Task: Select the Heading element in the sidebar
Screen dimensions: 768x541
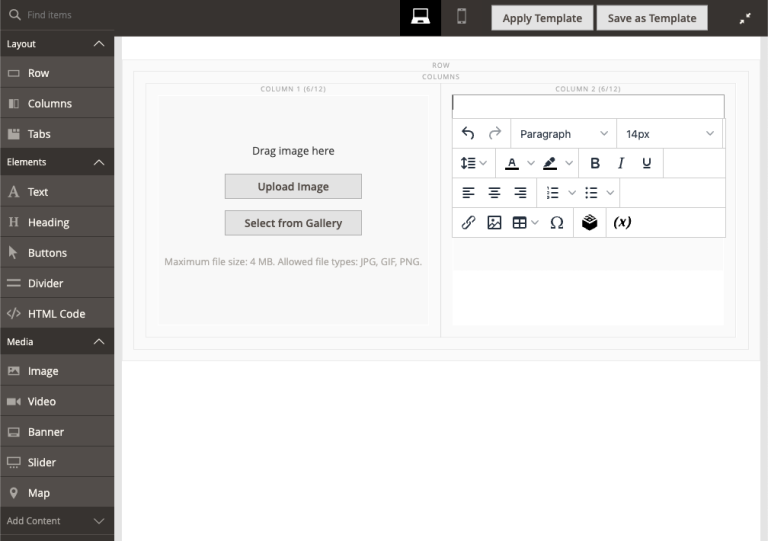Action: pos(48,222)
